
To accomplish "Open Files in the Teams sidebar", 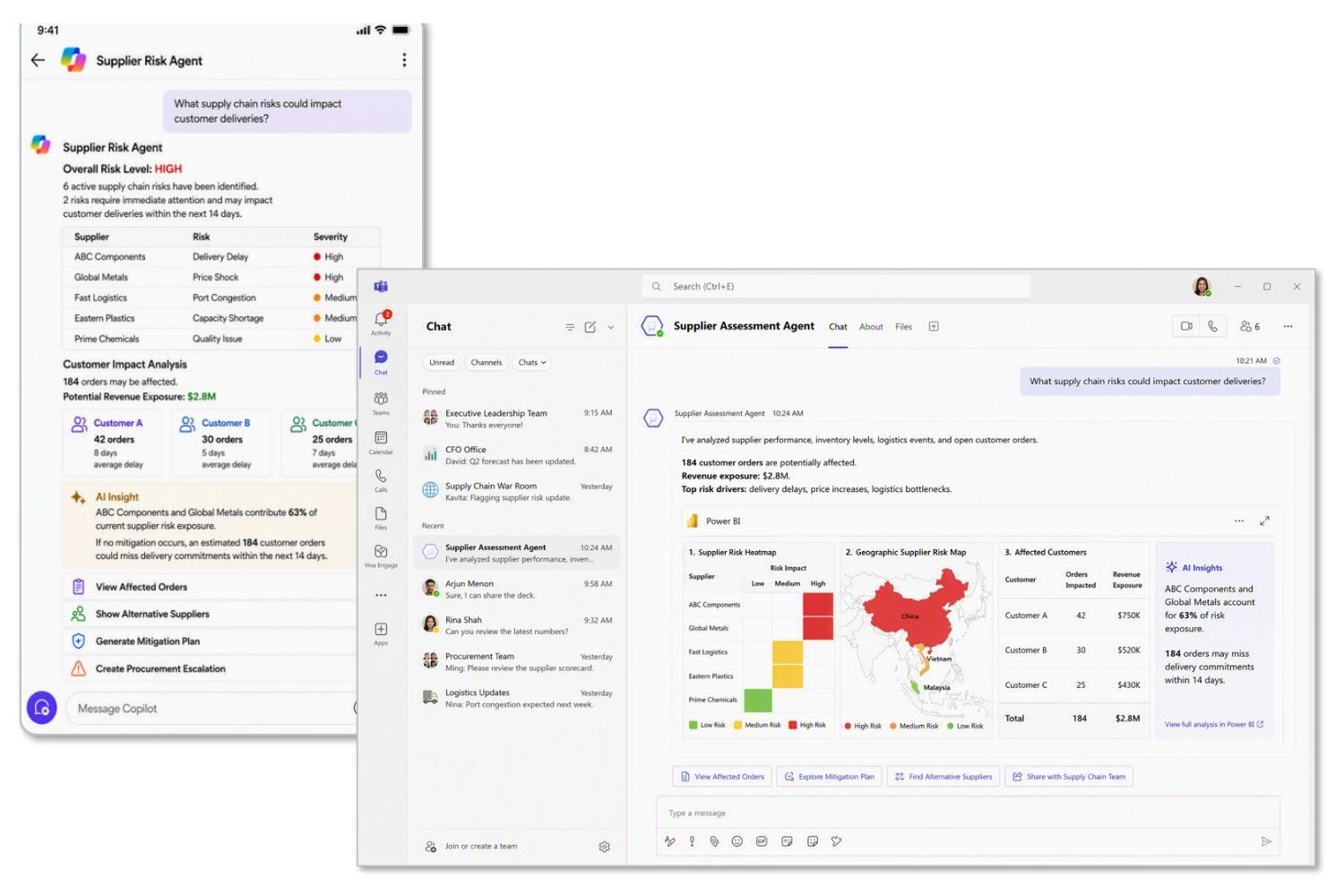I will tap(381, 517).
